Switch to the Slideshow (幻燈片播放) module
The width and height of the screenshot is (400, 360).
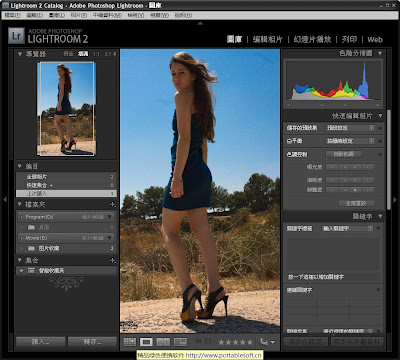pos(312,39)
